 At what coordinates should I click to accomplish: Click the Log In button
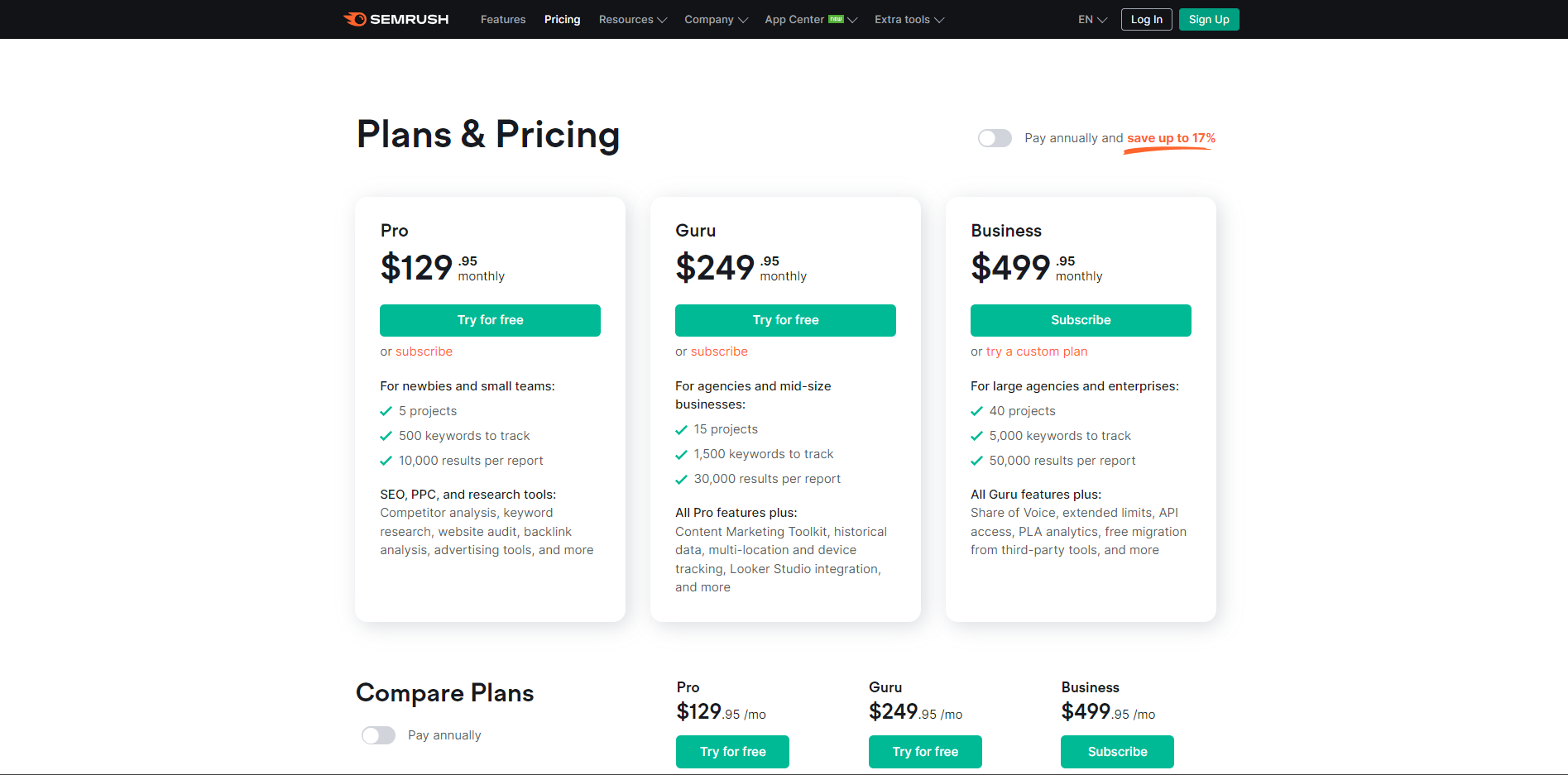(x=1147, y=19)
